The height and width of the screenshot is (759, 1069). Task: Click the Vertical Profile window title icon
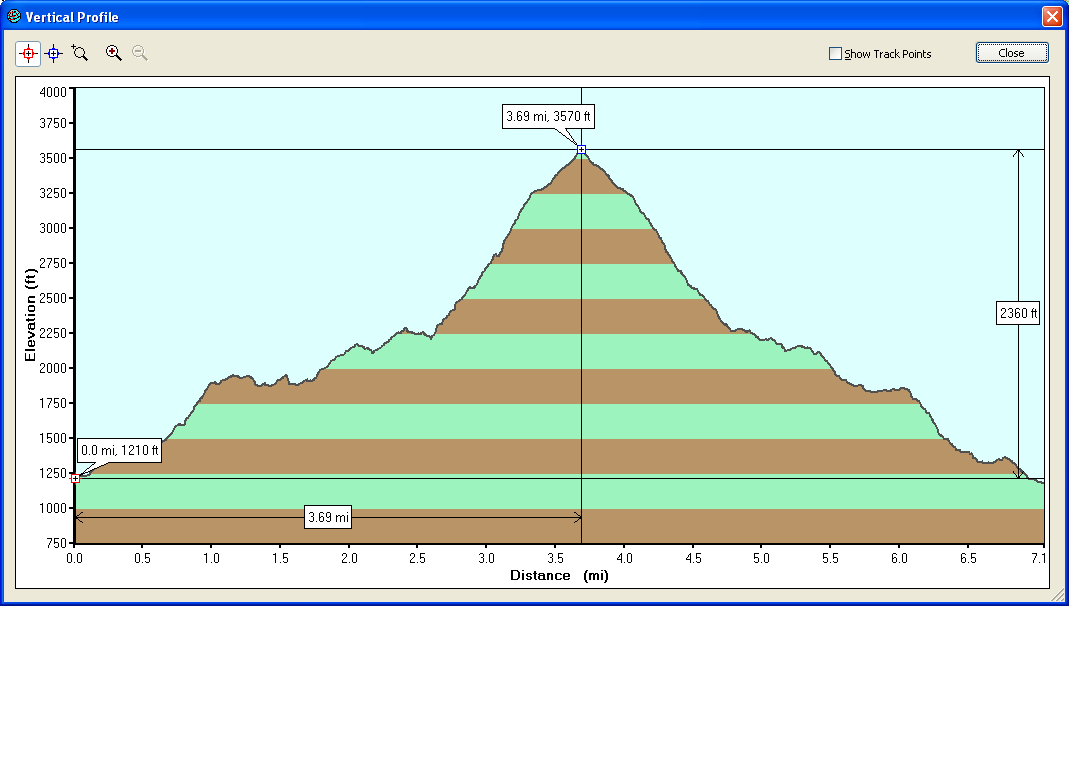pyautogui.click(x=13, y=16)
